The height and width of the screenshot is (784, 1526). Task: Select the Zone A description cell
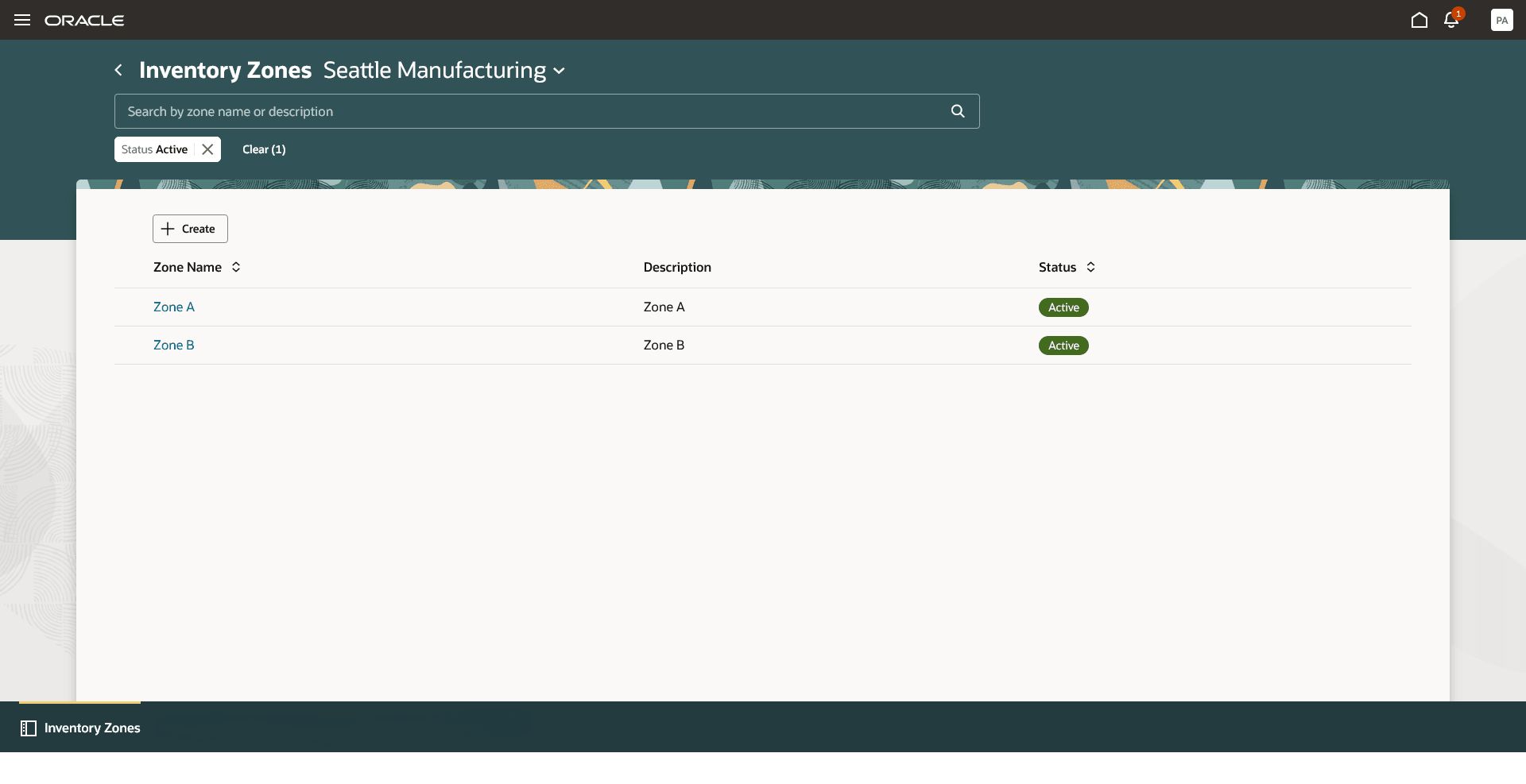(664, 307)
